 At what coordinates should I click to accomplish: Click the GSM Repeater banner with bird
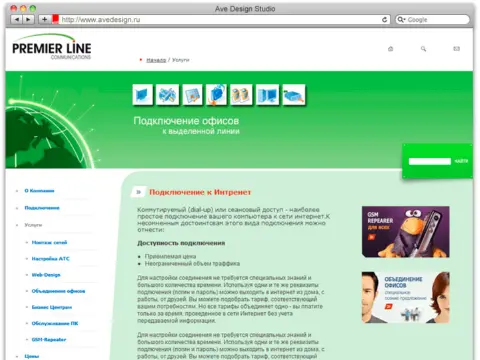point(406,232)
